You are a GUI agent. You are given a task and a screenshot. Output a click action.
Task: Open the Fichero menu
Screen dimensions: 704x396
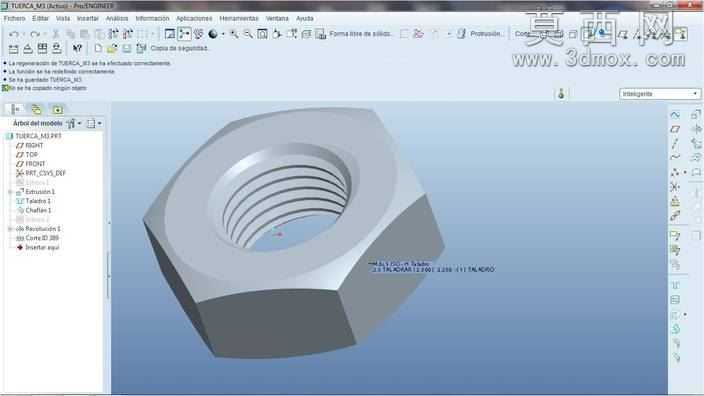coord(14,18)
